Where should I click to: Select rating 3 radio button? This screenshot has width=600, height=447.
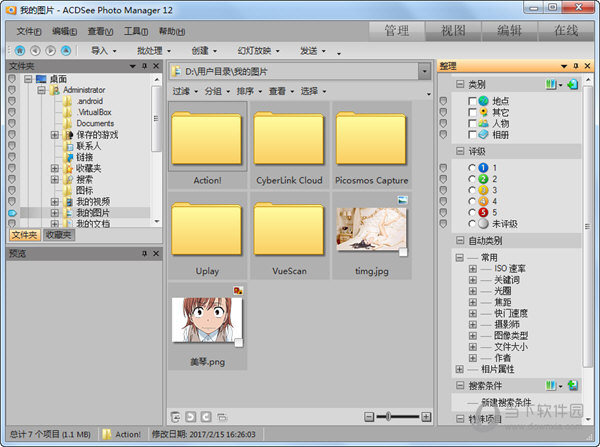coord(472,190)
